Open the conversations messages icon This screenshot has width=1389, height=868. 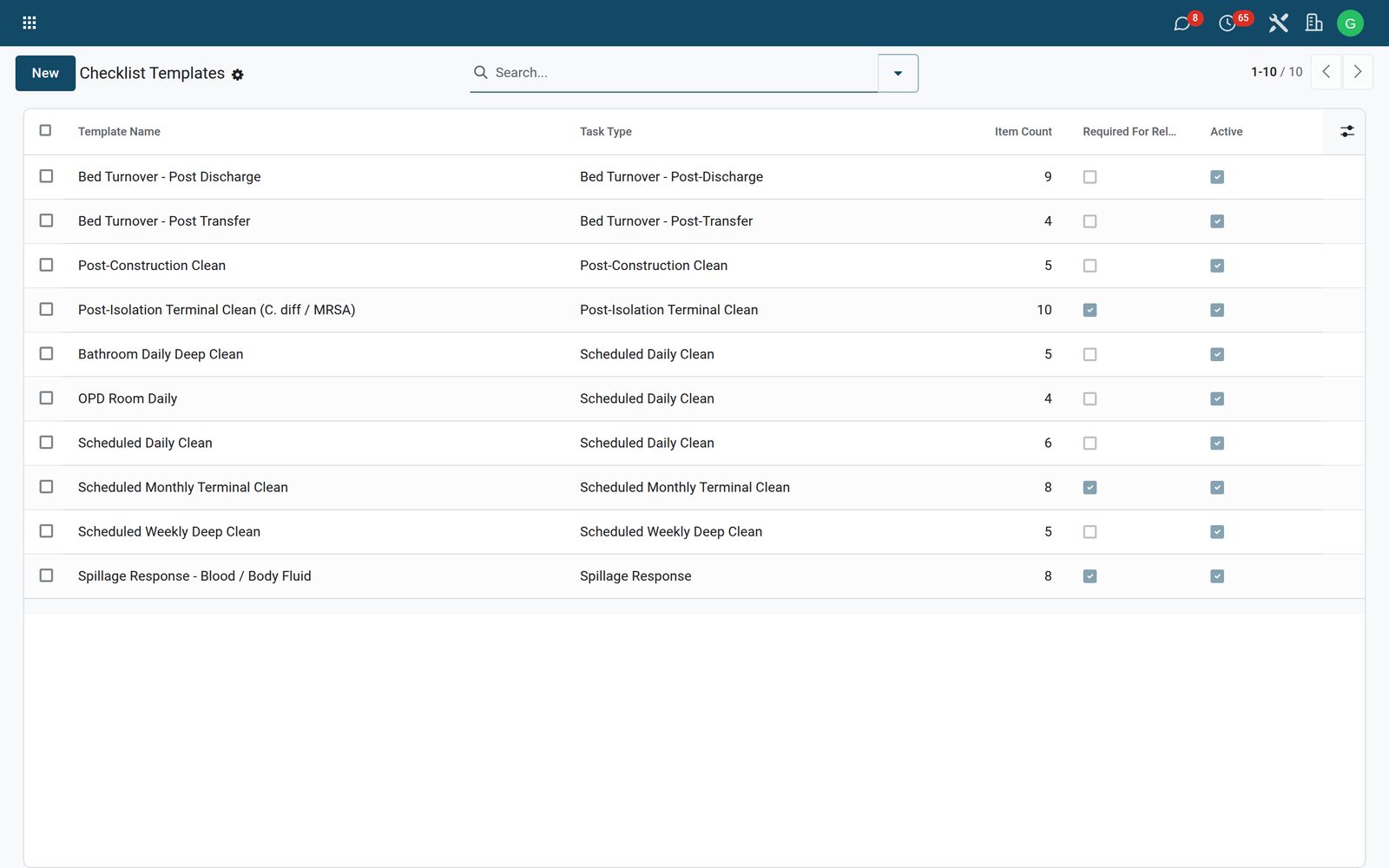coord(1182,23)
